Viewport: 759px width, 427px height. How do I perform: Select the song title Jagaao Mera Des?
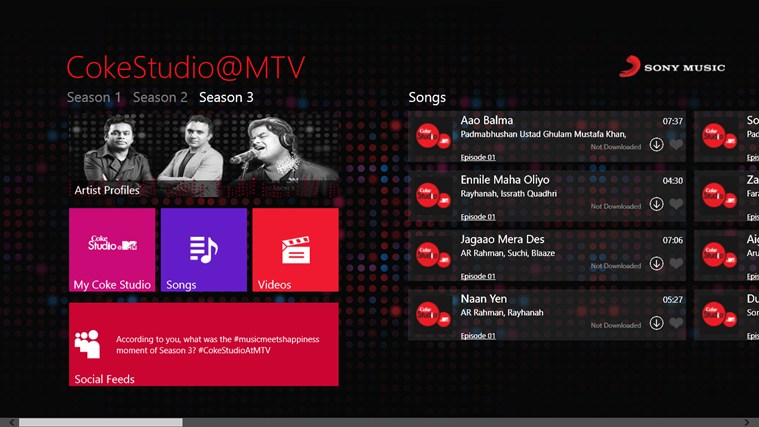click(502, 239)
